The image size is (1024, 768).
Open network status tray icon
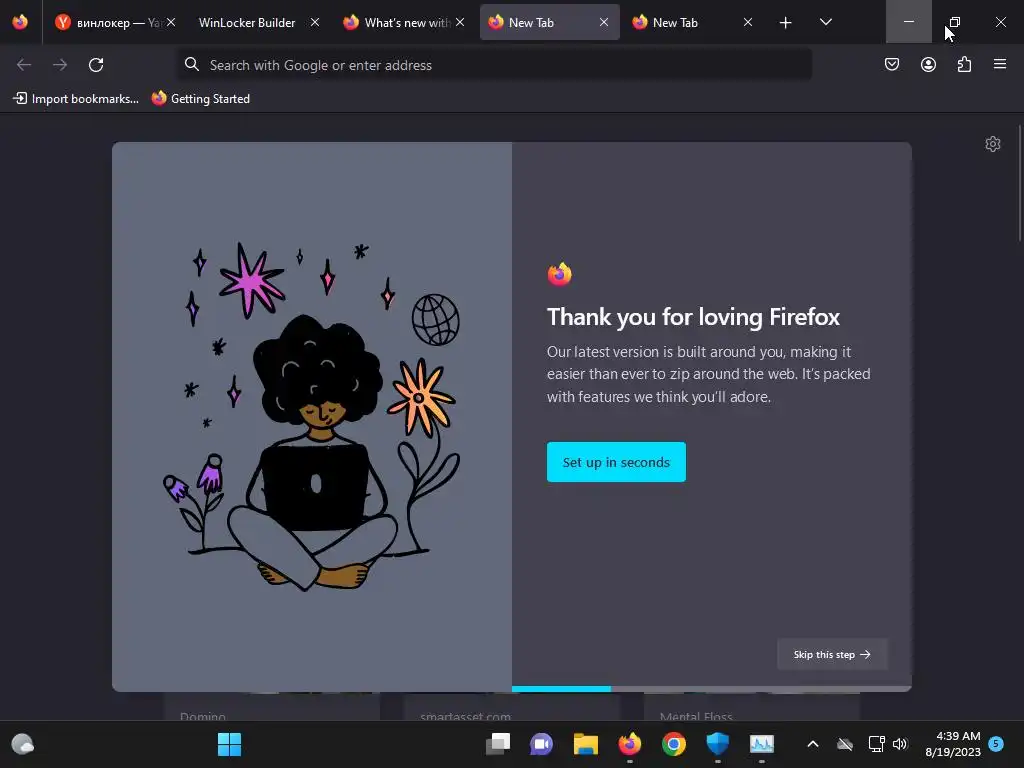(876, 744)
